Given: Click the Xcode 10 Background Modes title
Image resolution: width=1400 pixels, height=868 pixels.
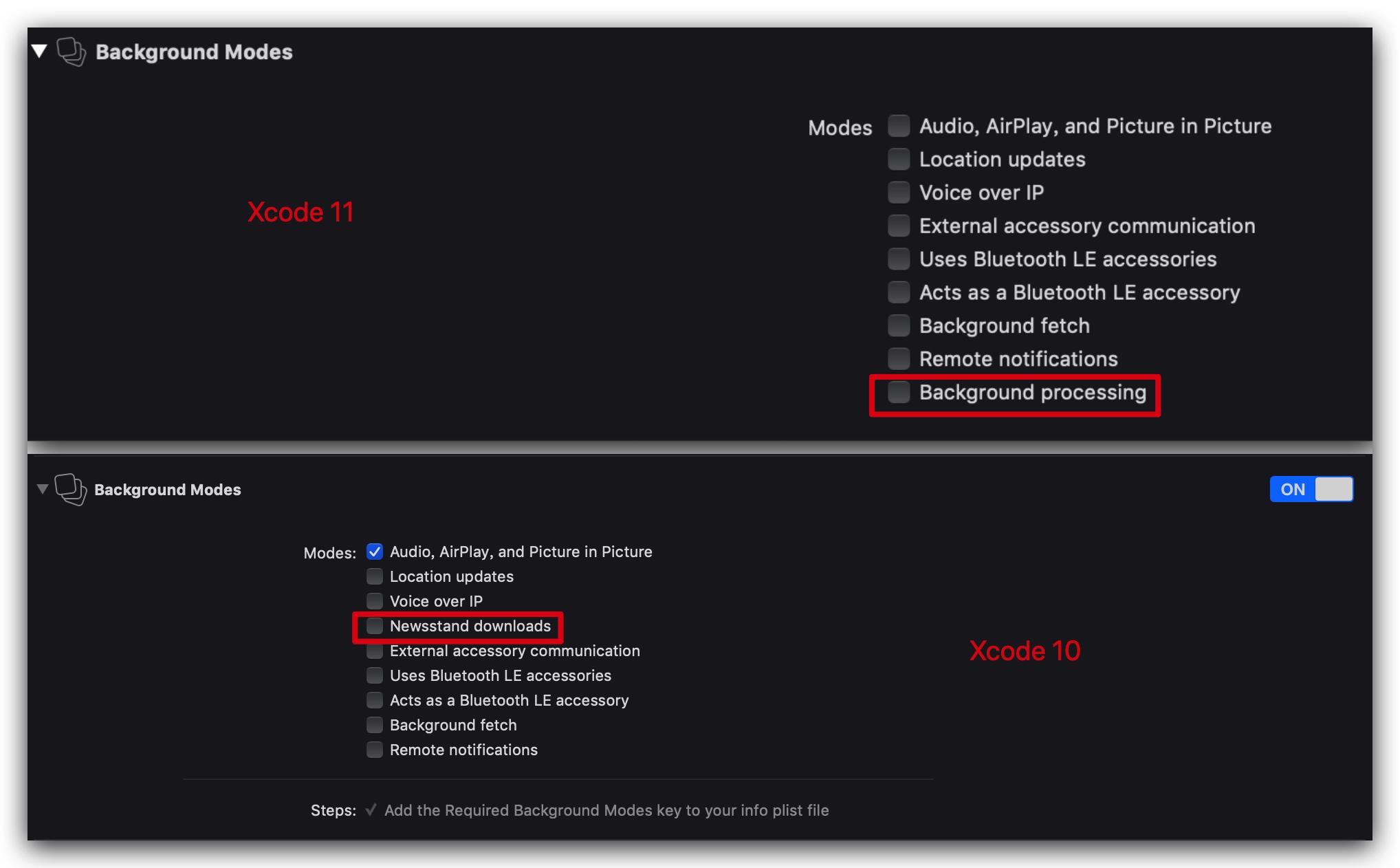Looking at the screenshot, I should pyautogui.click(x=168, y=490).
